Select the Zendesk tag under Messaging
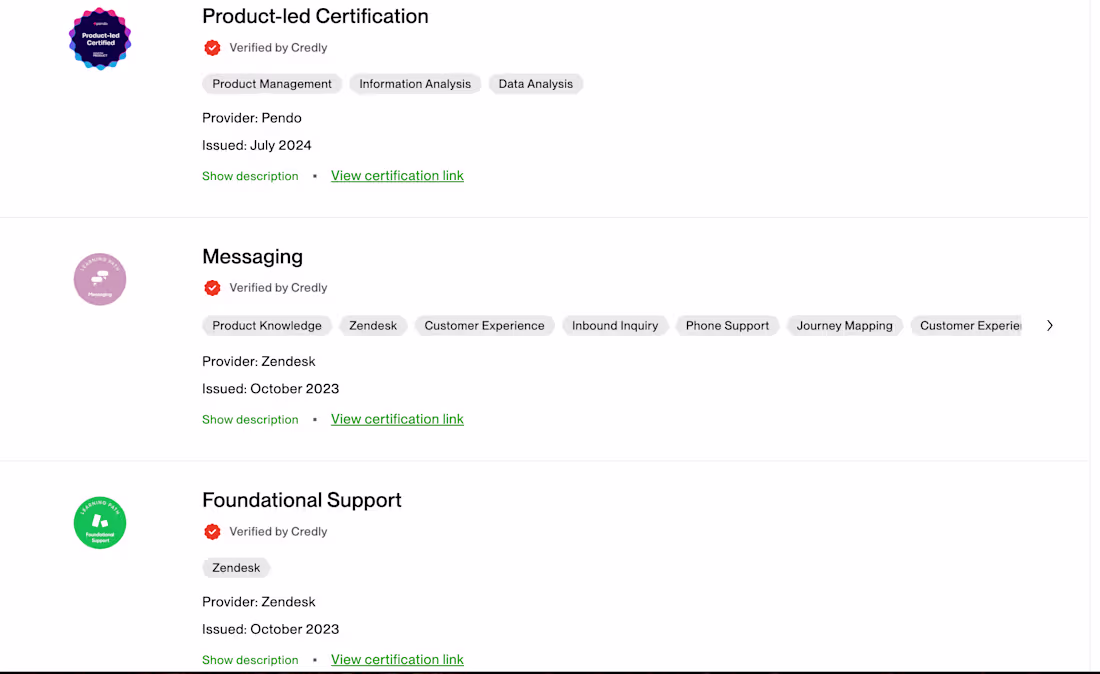The image size is (1100, 674). pyautogui.click(x=373, y=325)
